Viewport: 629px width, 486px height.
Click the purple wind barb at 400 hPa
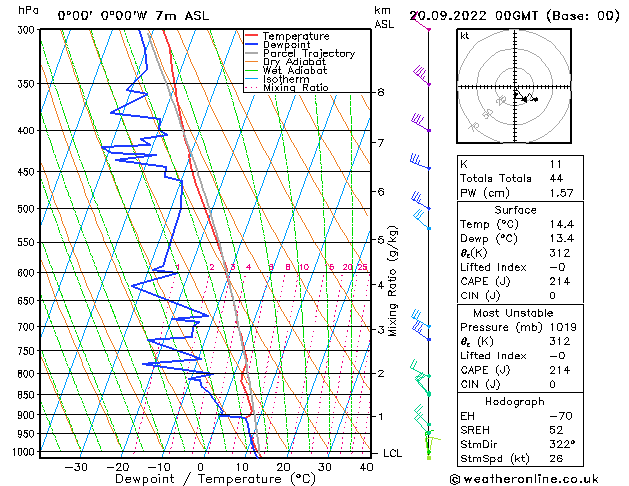pos(420,122)
